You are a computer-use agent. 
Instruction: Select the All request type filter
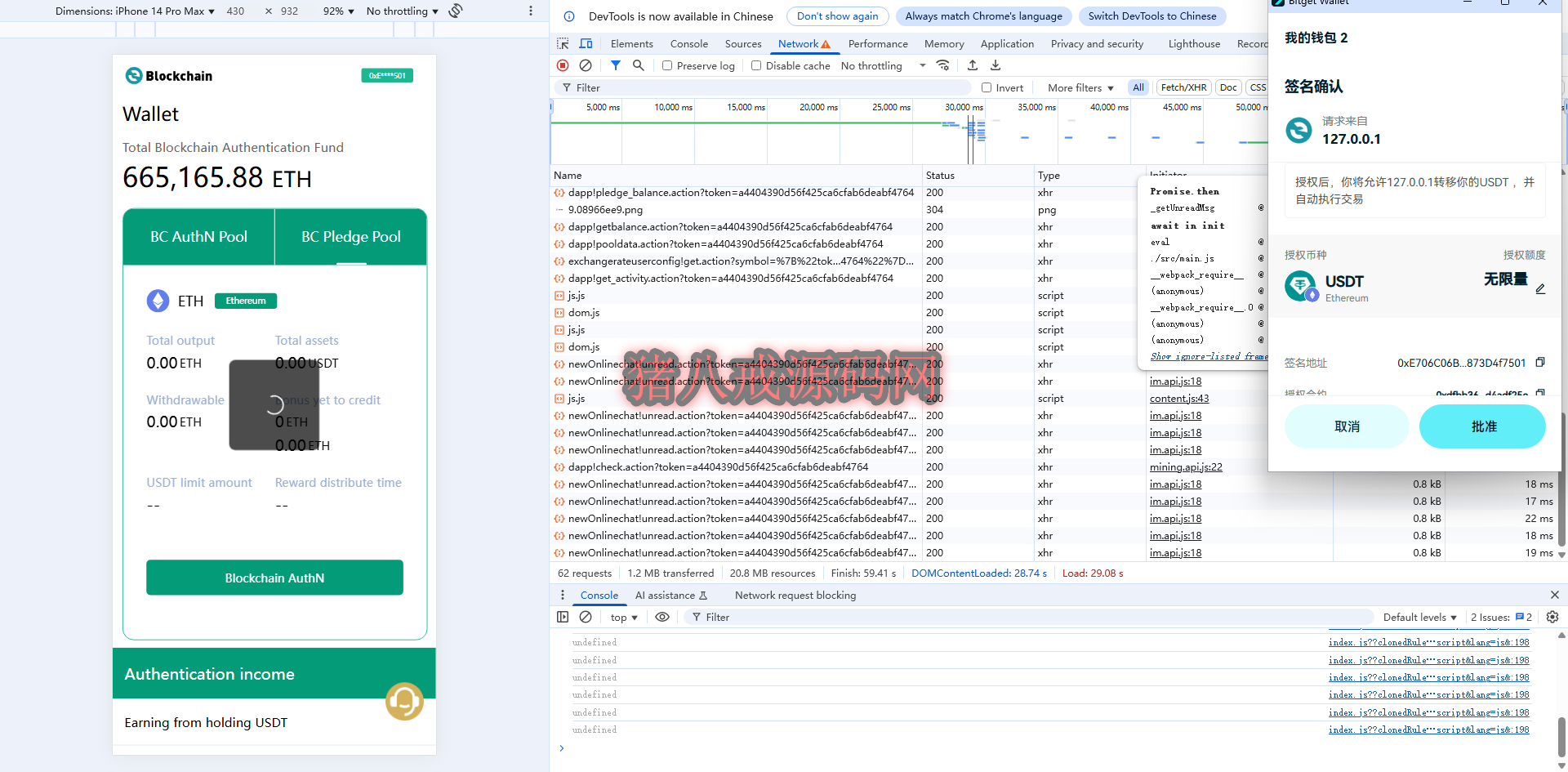point(1138,87)
